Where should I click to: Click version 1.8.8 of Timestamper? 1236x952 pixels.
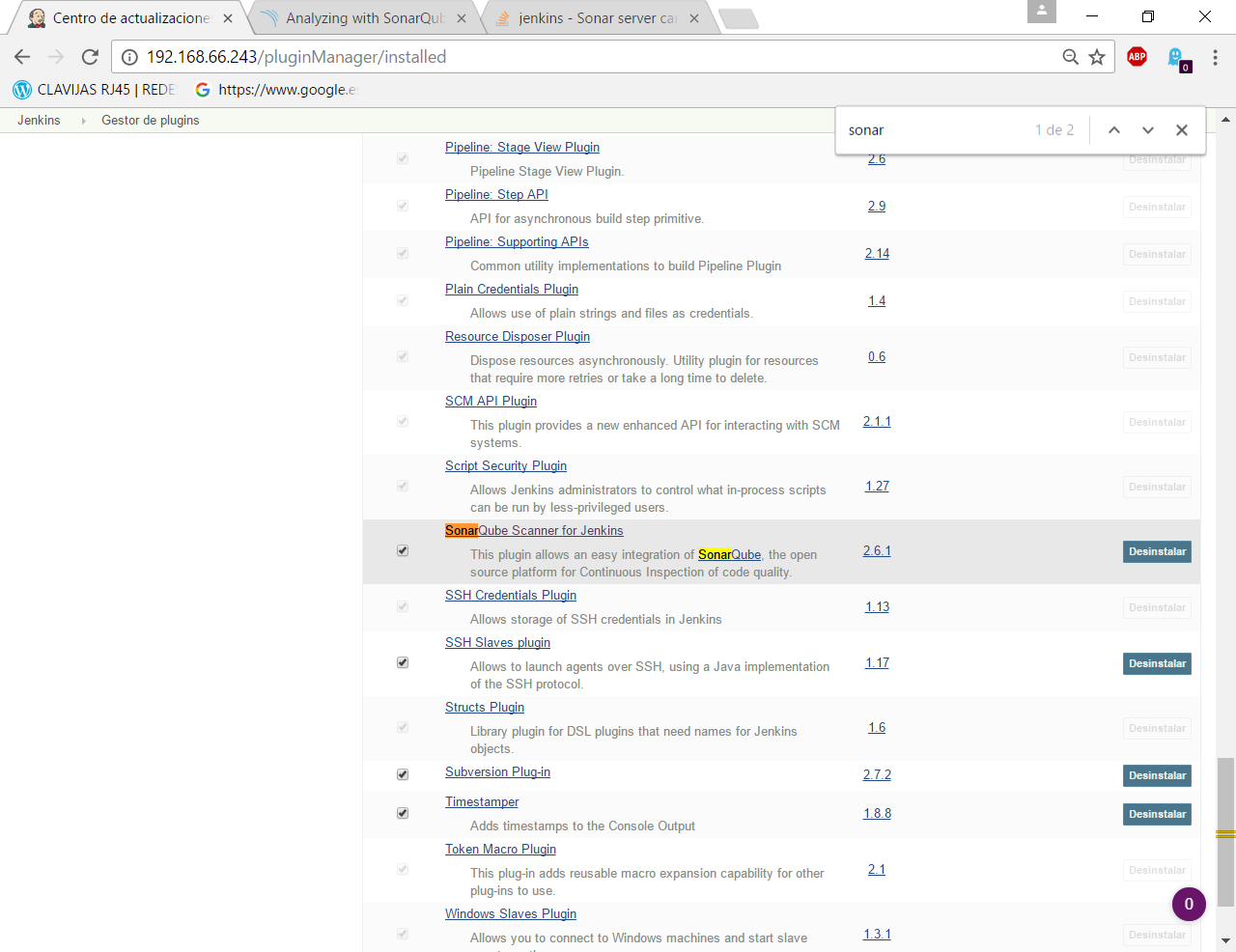pos(877,814)
